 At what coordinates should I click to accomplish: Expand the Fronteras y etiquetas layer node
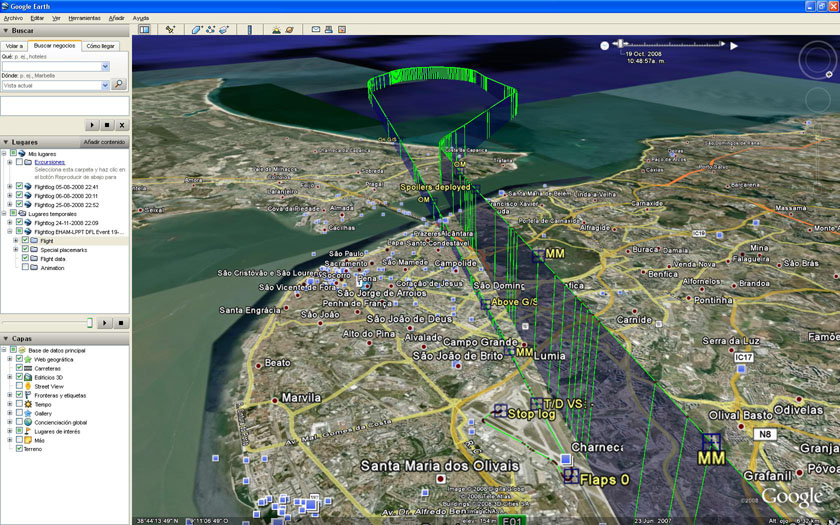[10, 395]
